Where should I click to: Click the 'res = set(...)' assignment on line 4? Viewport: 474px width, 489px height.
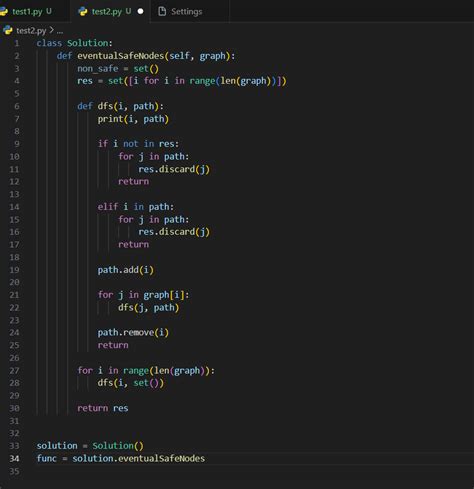pyautogui.click(x=182, y=81)
